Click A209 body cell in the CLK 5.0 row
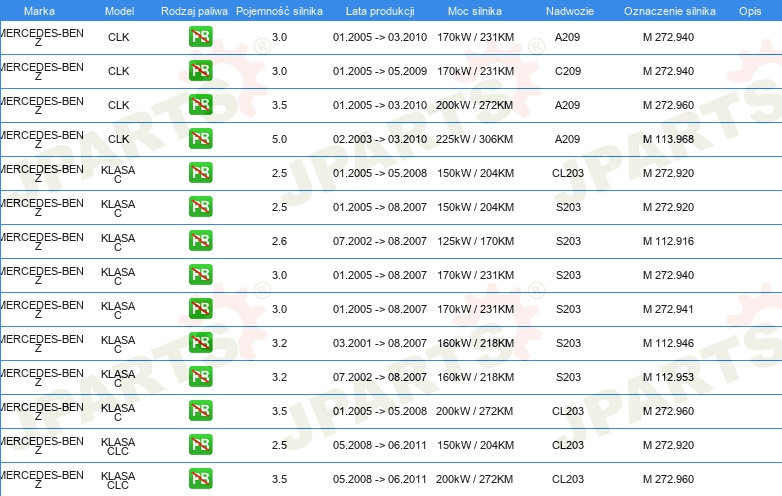 568,139
